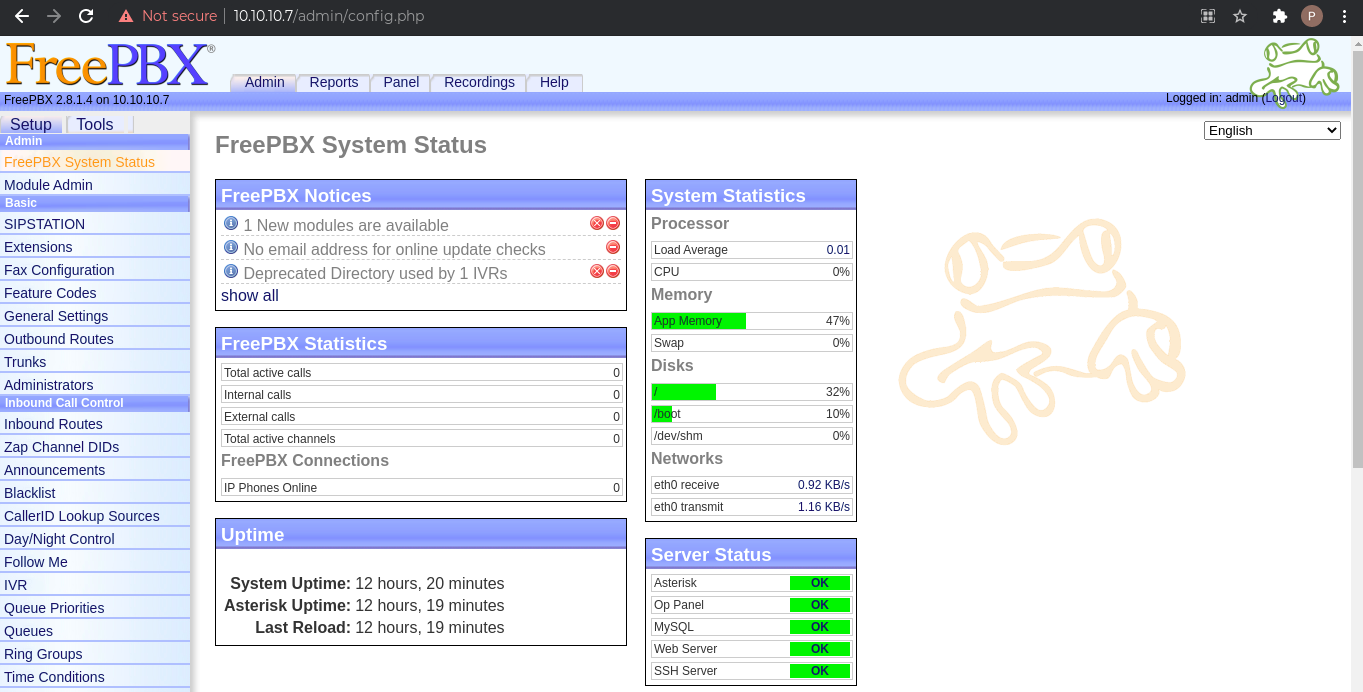Open the browser profile avatar
This screenshot has height=692, width=1363.
coord(1312,16)
